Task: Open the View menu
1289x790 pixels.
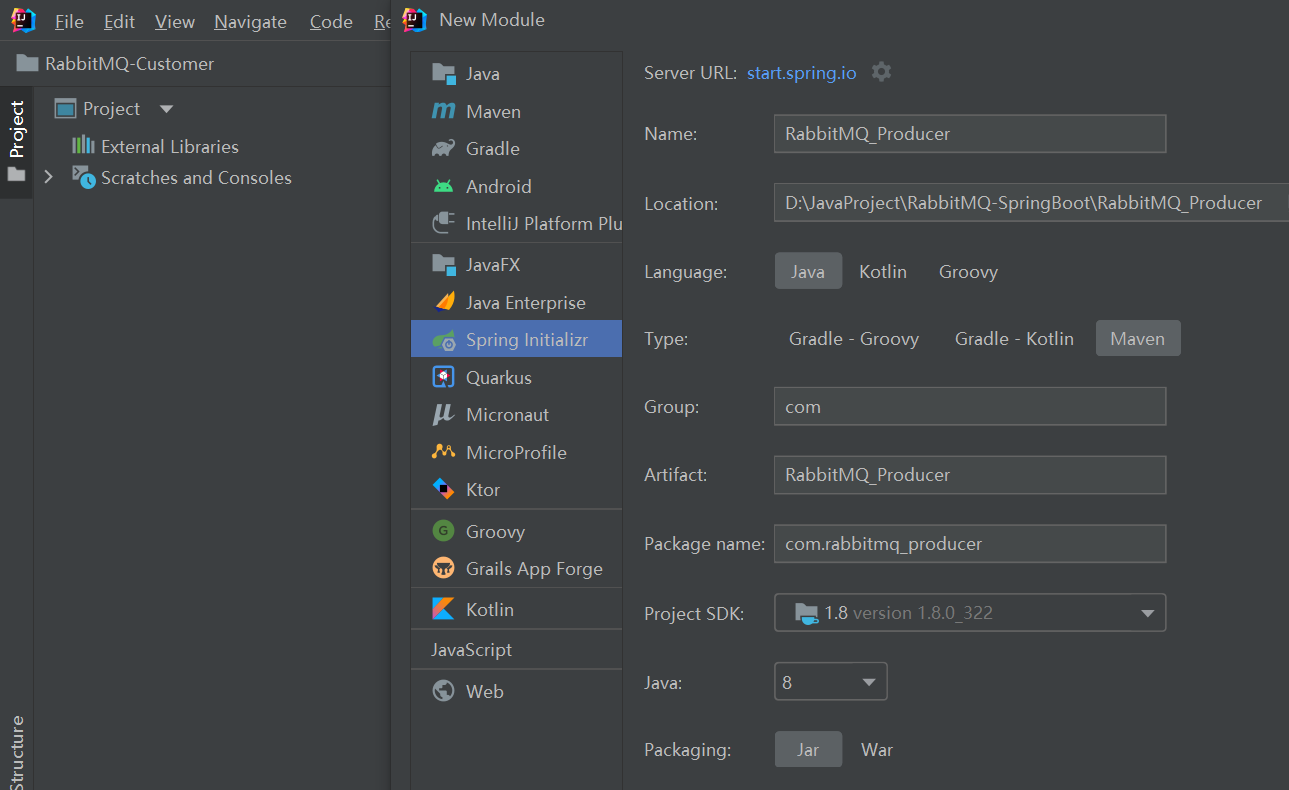Action: tap(175, 21)
